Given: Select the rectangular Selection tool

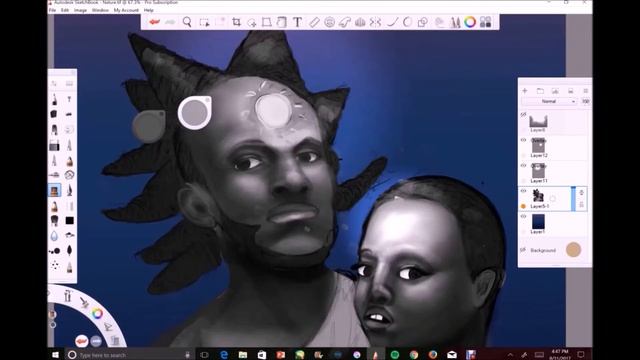Looking at the screenshot, I should (204, 22).
